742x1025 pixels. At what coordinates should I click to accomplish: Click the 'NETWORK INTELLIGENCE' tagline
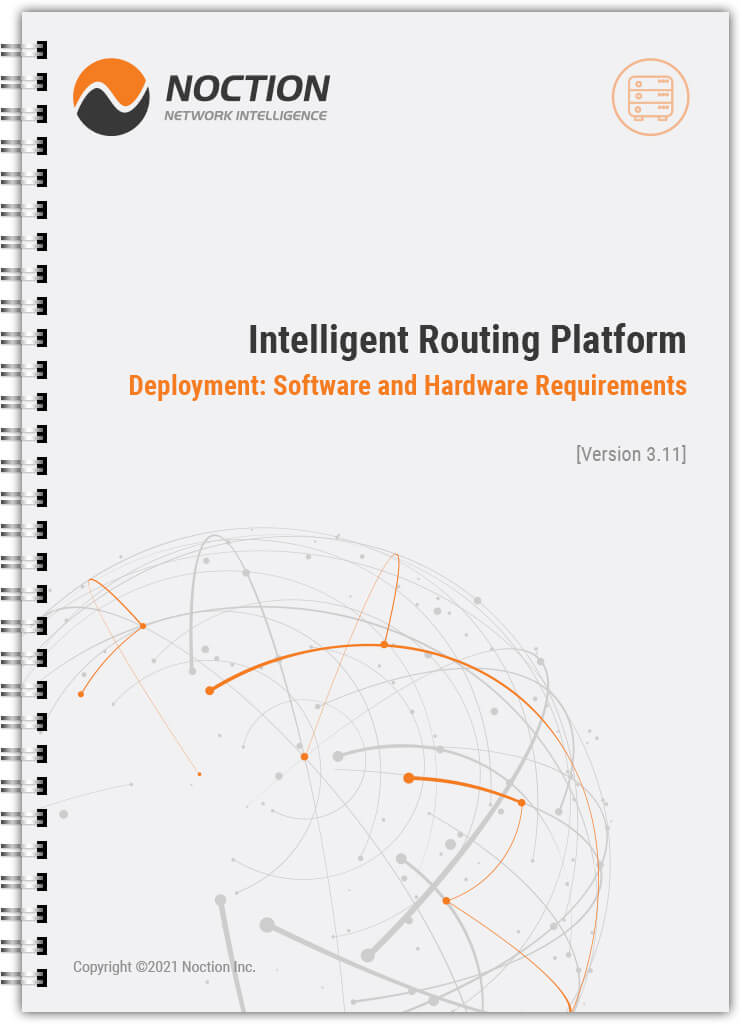pos(245,116)
